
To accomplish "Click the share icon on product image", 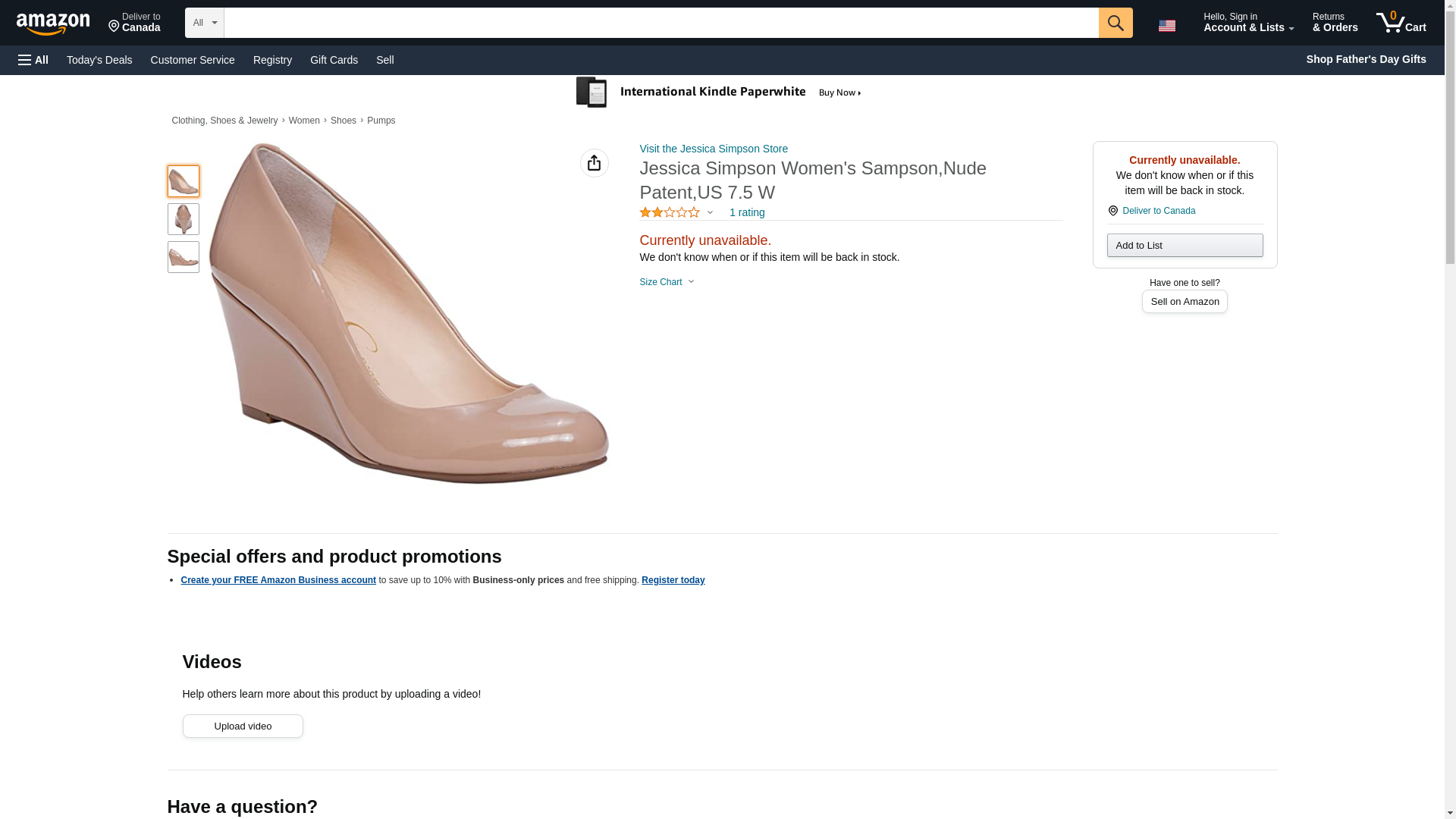I will pos(594,163).
